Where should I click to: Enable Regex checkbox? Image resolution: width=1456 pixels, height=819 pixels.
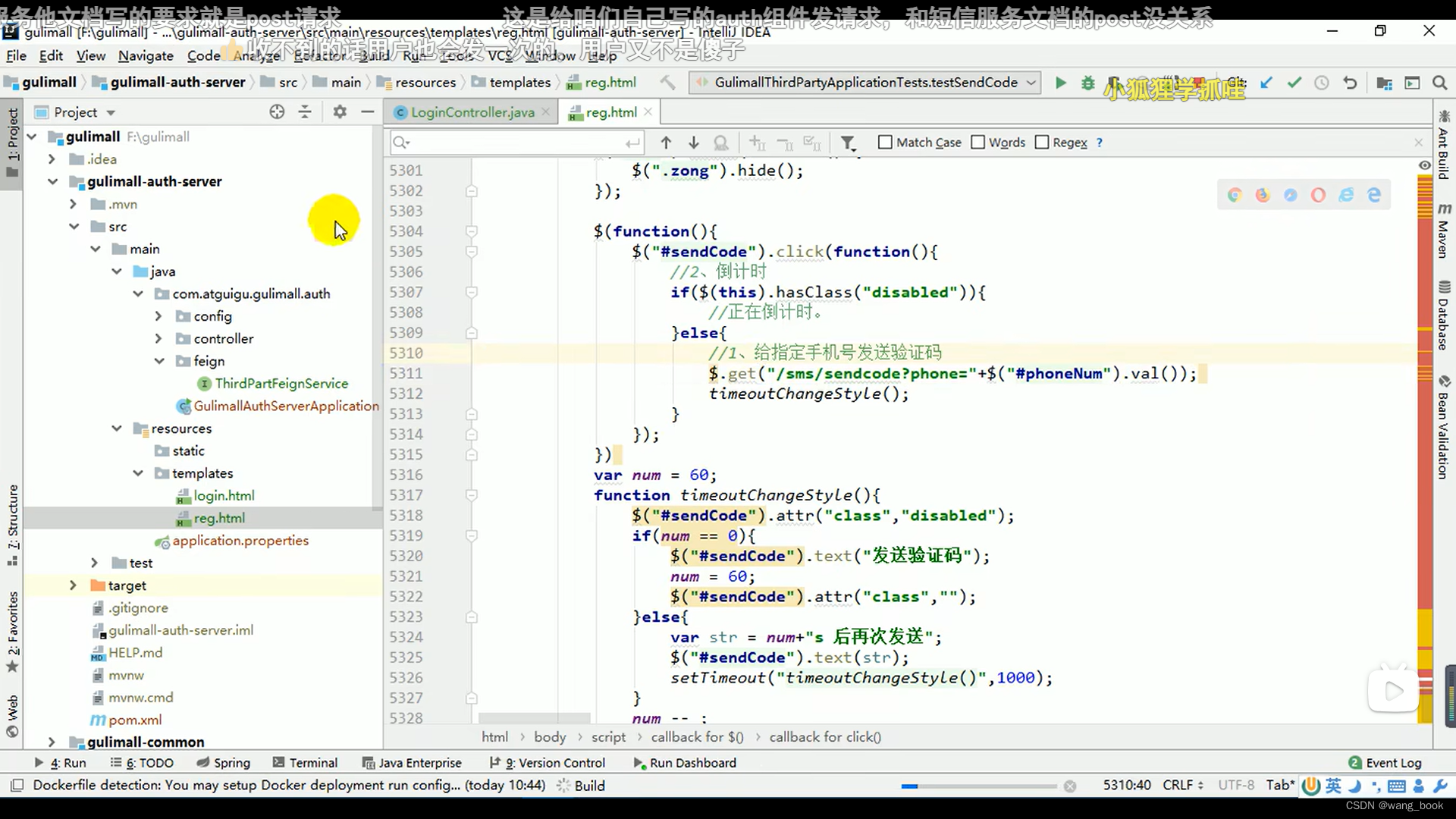point(1042,143)
